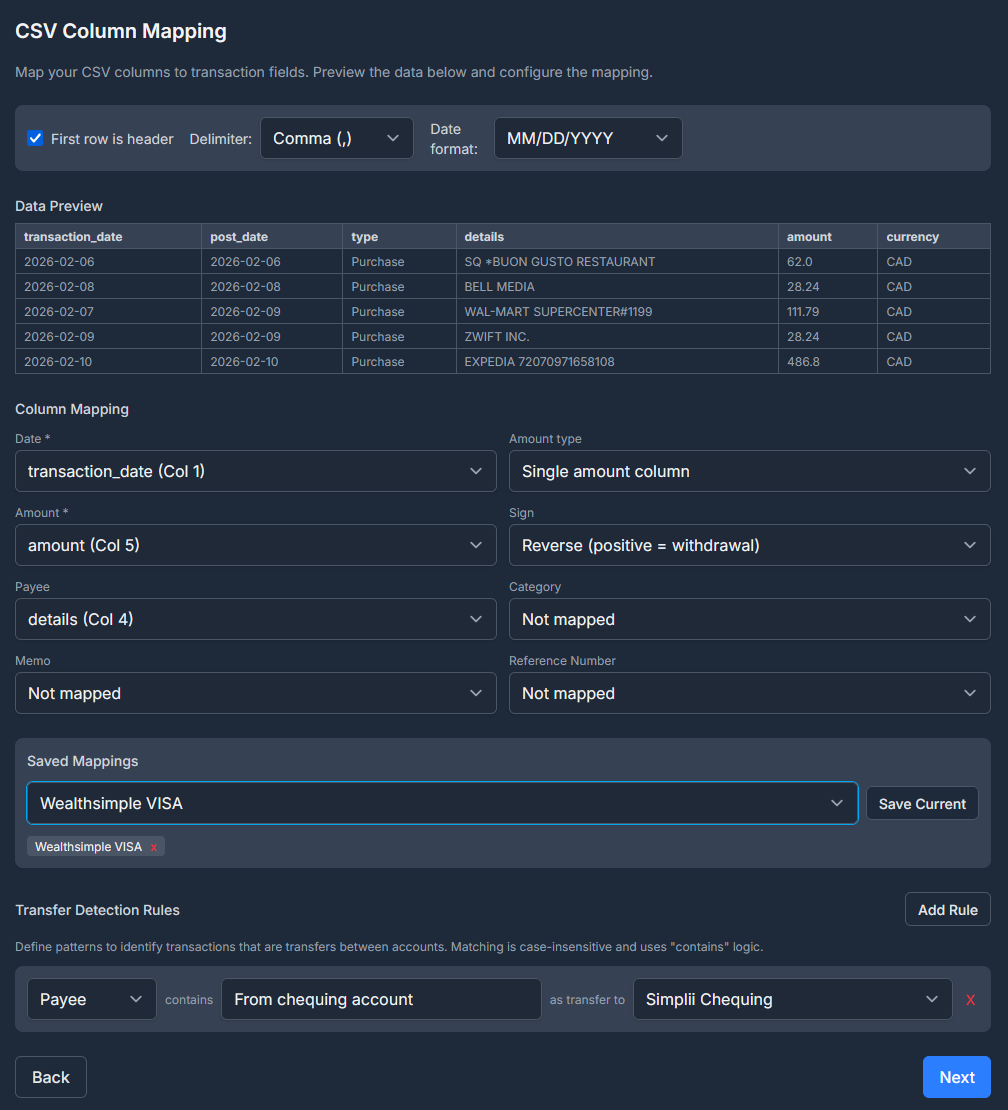Click the post_date column header
Image resolution: width=1008 pixels, height=1110 pixels.
point(272,236)
